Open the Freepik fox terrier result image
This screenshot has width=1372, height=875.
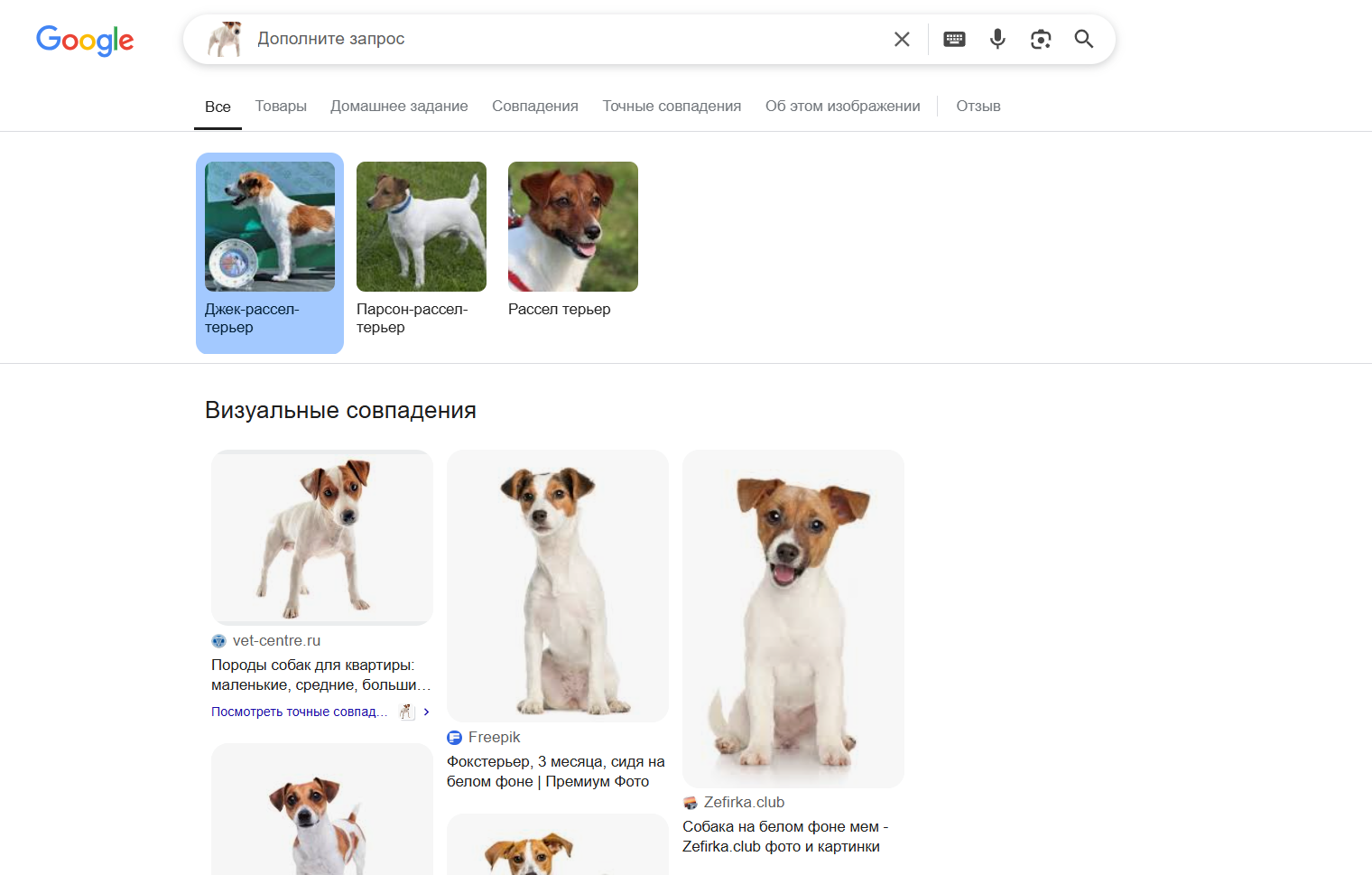(x=558, y=585)
